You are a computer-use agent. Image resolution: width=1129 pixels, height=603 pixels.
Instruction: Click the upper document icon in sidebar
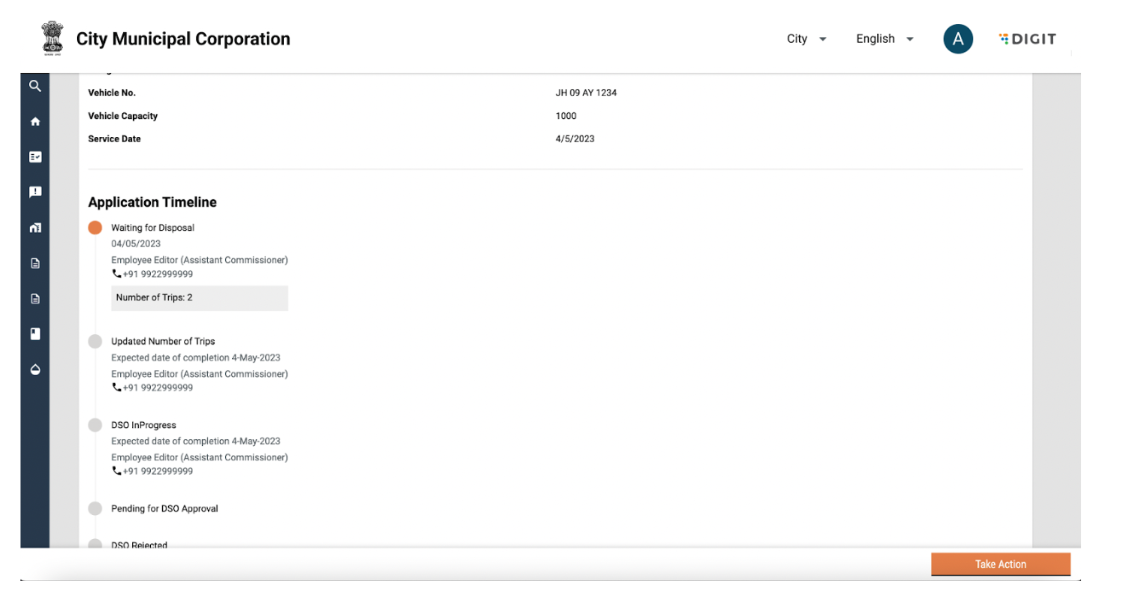(x=35, y=263)
